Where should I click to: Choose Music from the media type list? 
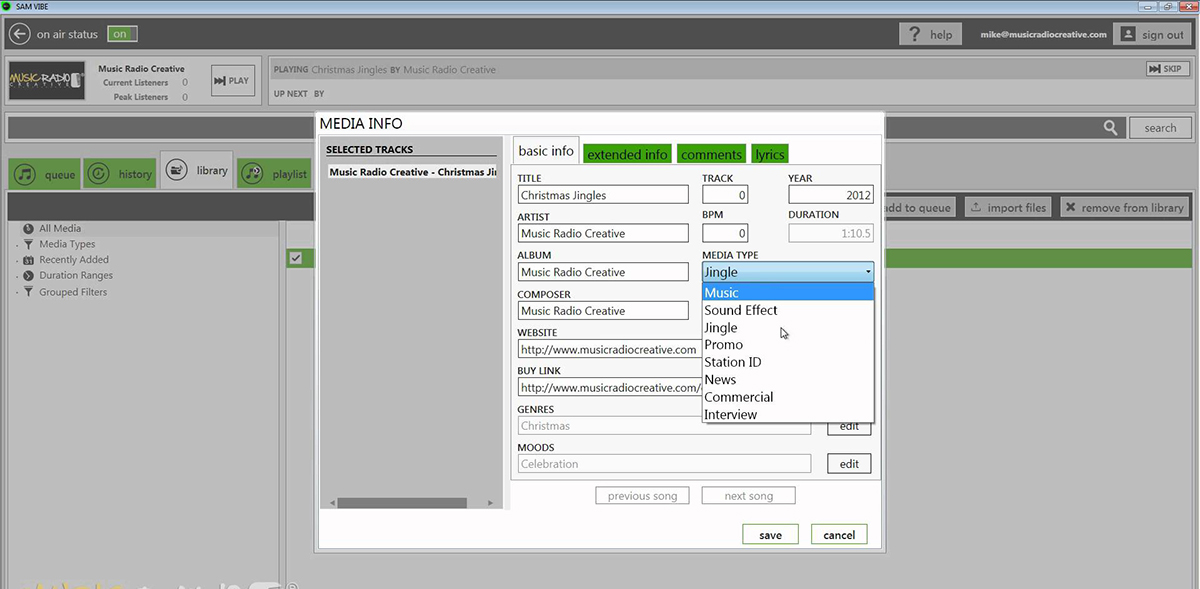point(788,292)
